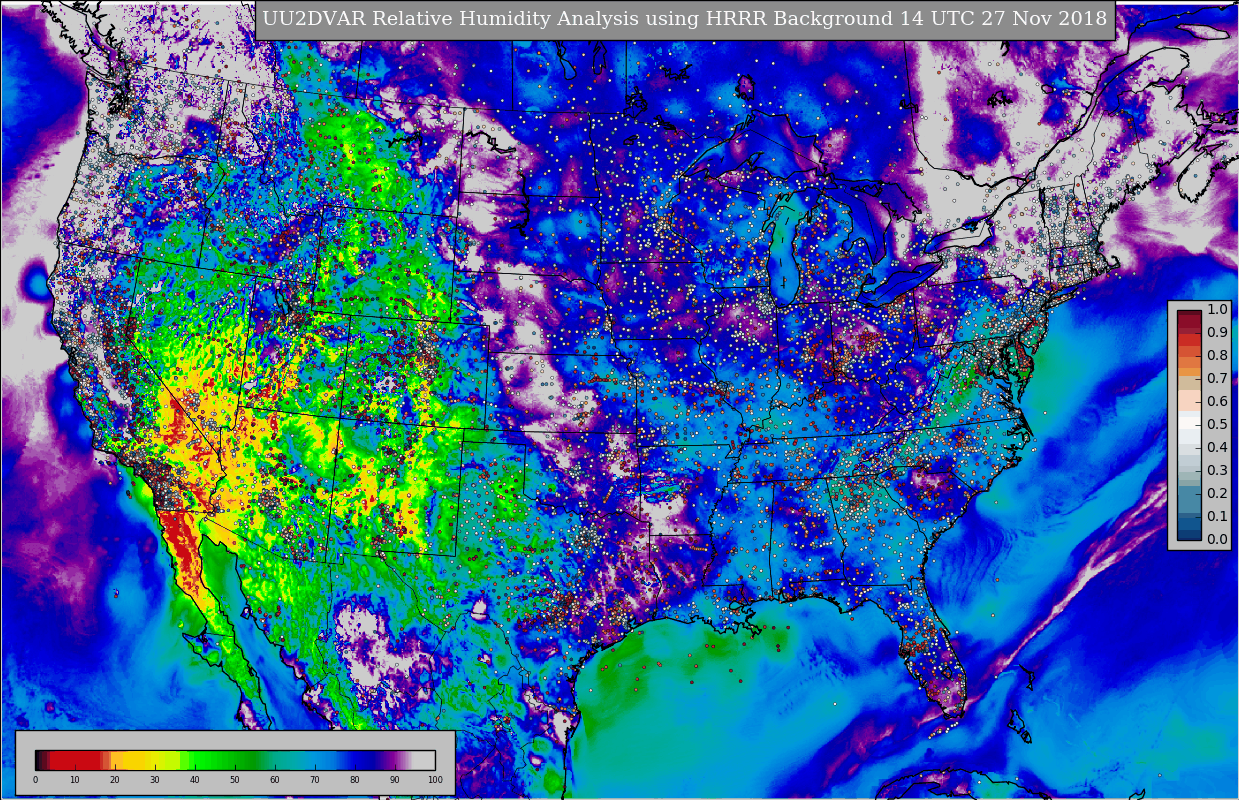The width and height of the screenshot is (1239, 800).
Task: Click the "40" tick label on the humidity scale
Action: (x=195, y=780)
